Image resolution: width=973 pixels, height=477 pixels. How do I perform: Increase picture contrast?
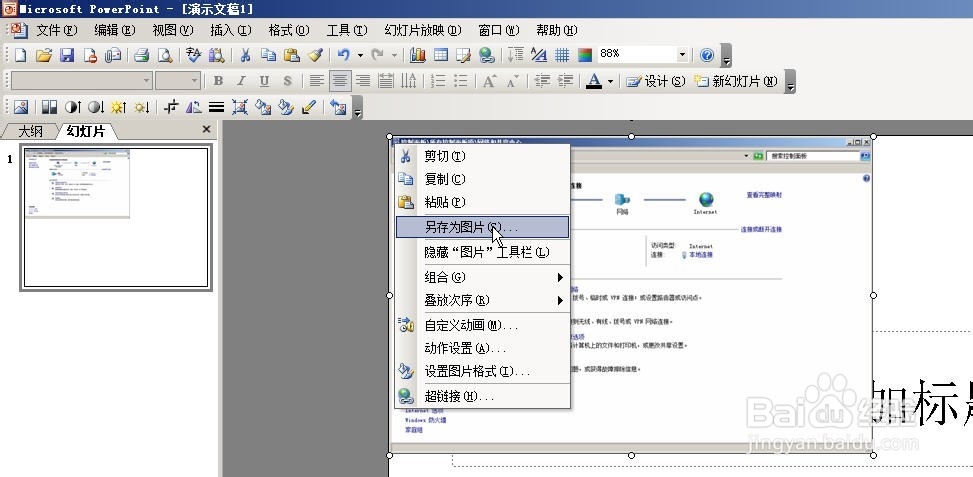(73, 107)
